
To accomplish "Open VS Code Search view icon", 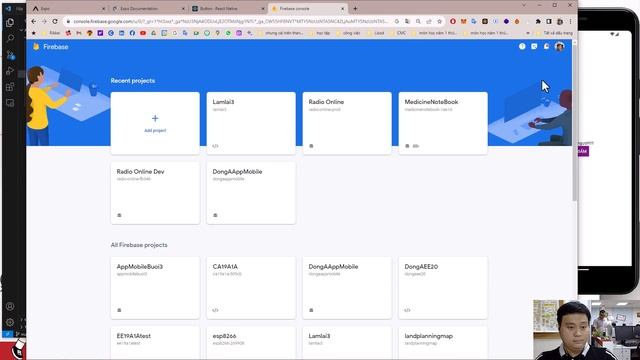I will [x=10, y=38].
